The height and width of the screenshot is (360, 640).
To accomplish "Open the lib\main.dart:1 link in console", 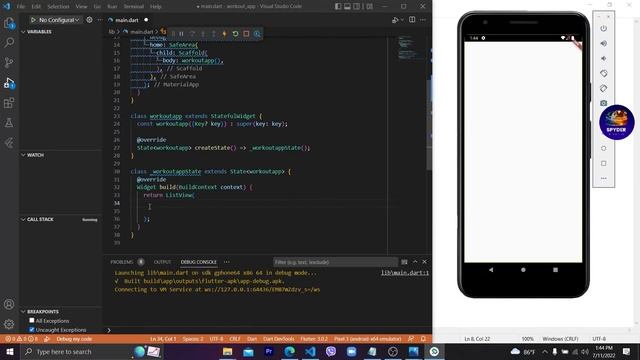I will (405, 273).
